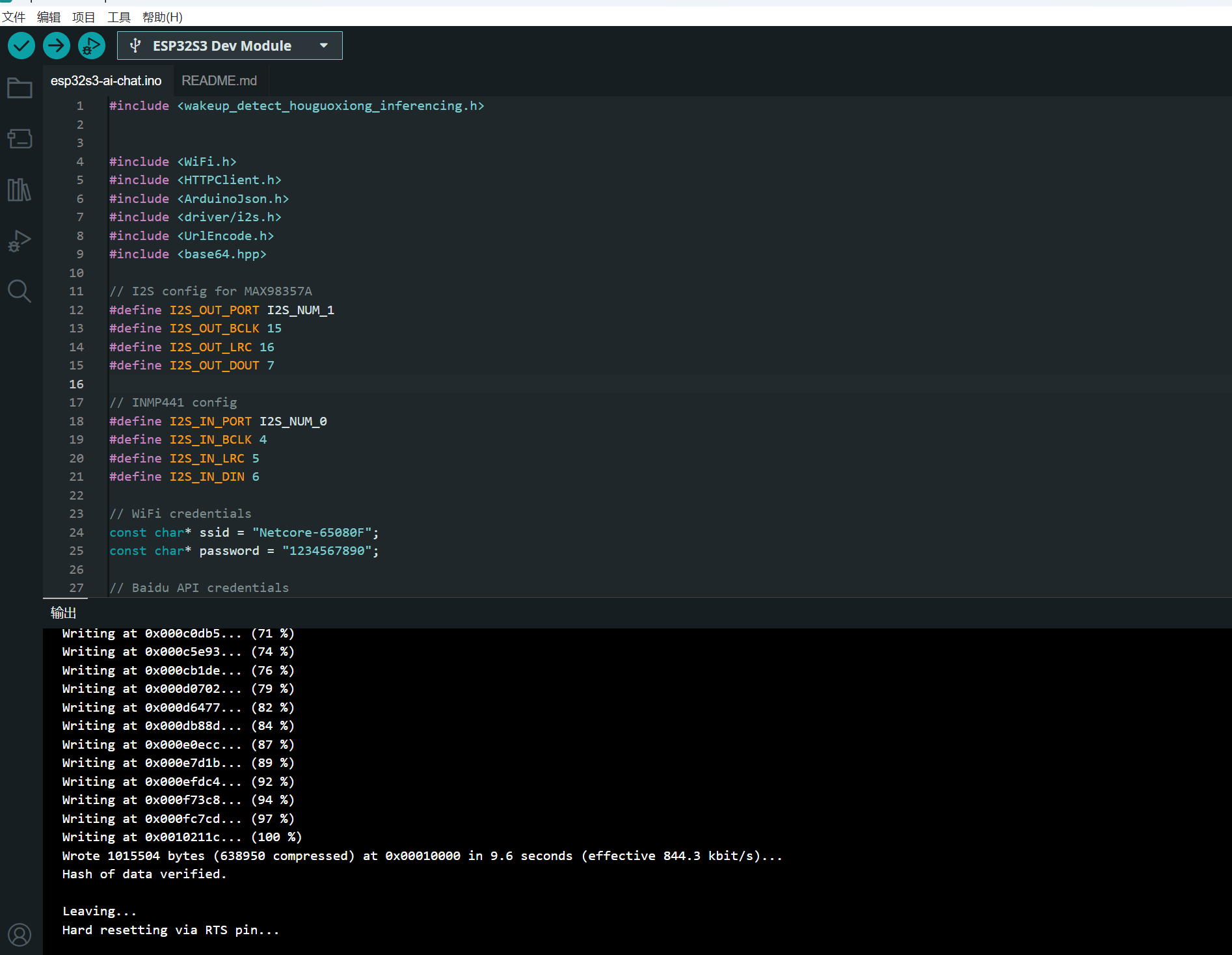Click the UrlEncode.h include line

click(x=191, y=235)
